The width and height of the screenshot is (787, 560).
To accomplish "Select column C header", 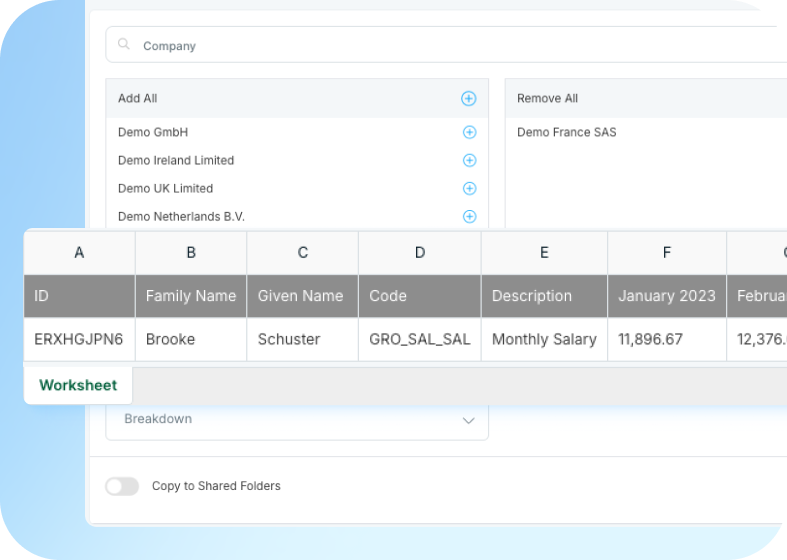I will (303, 252).
